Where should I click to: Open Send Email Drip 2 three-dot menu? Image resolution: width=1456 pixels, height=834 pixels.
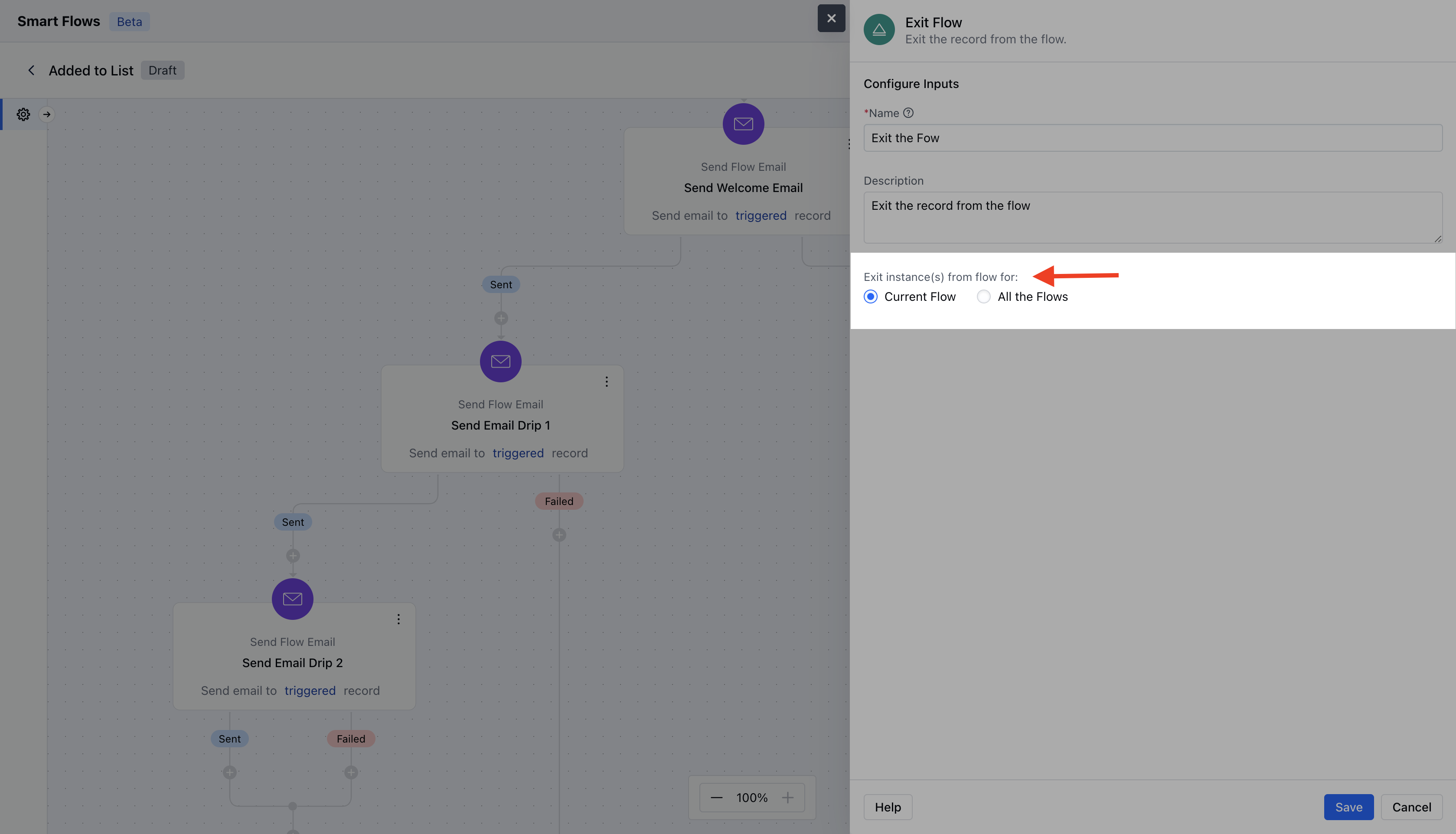pos(398,619)
